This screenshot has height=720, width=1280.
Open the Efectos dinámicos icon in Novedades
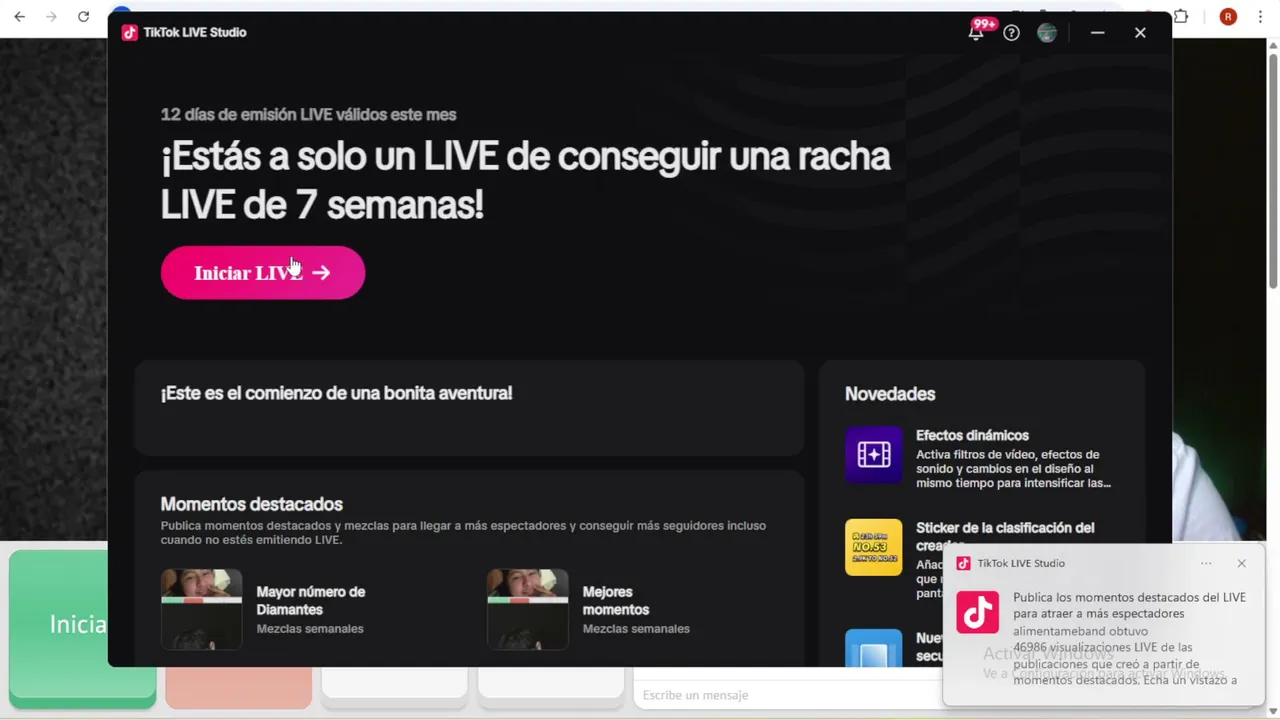pos(873,455)
